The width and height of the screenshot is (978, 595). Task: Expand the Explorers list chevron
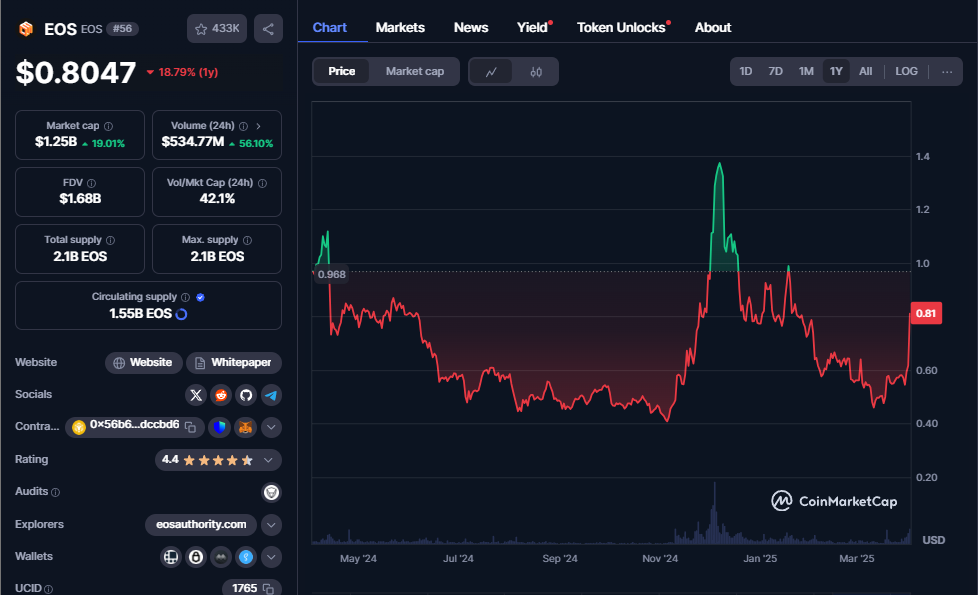pyautogui.click(x=271, y=525)
